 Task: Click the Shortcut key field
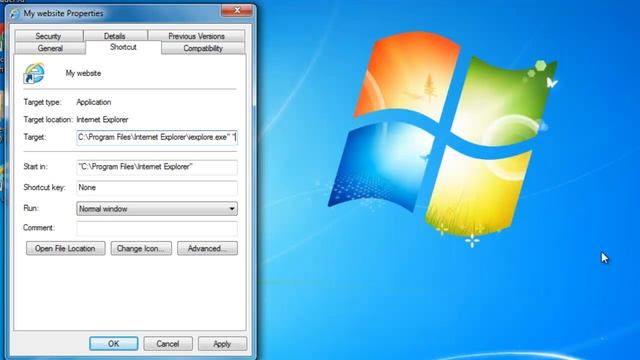point(157,188)
